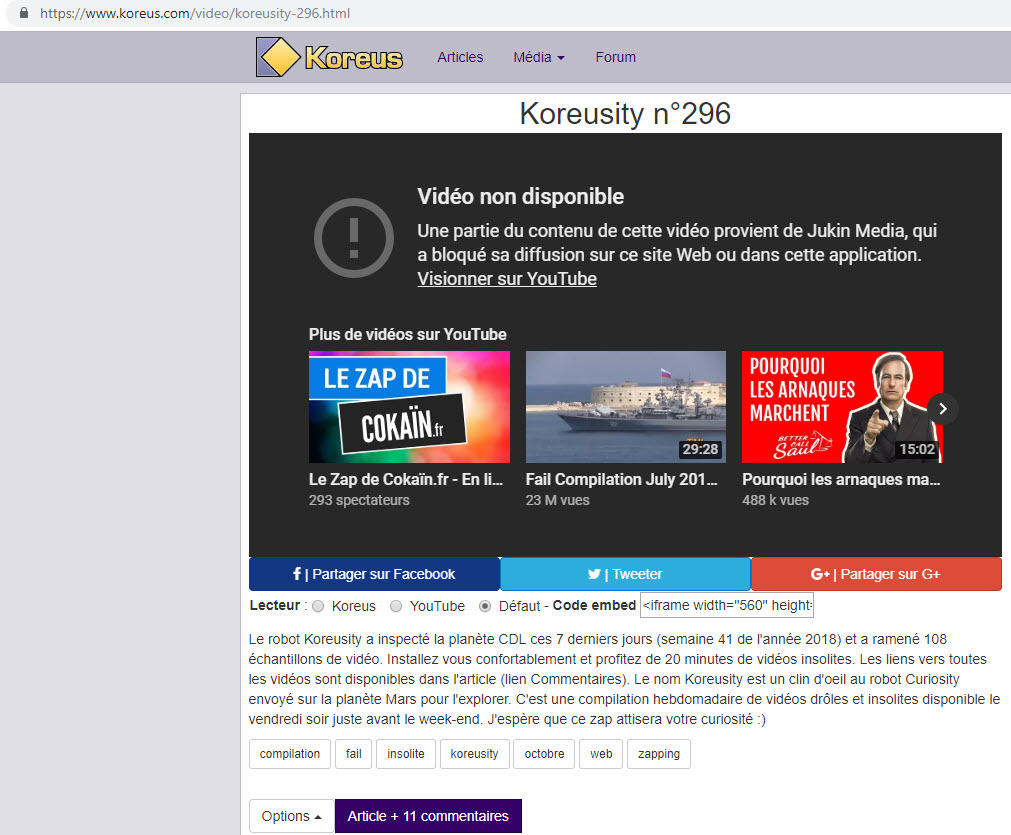The width and height of the screenshot is (1011, 835).
Task: Click the Visionner sur YouTube link
Action: pyautogui.click(x=507, y=279)
